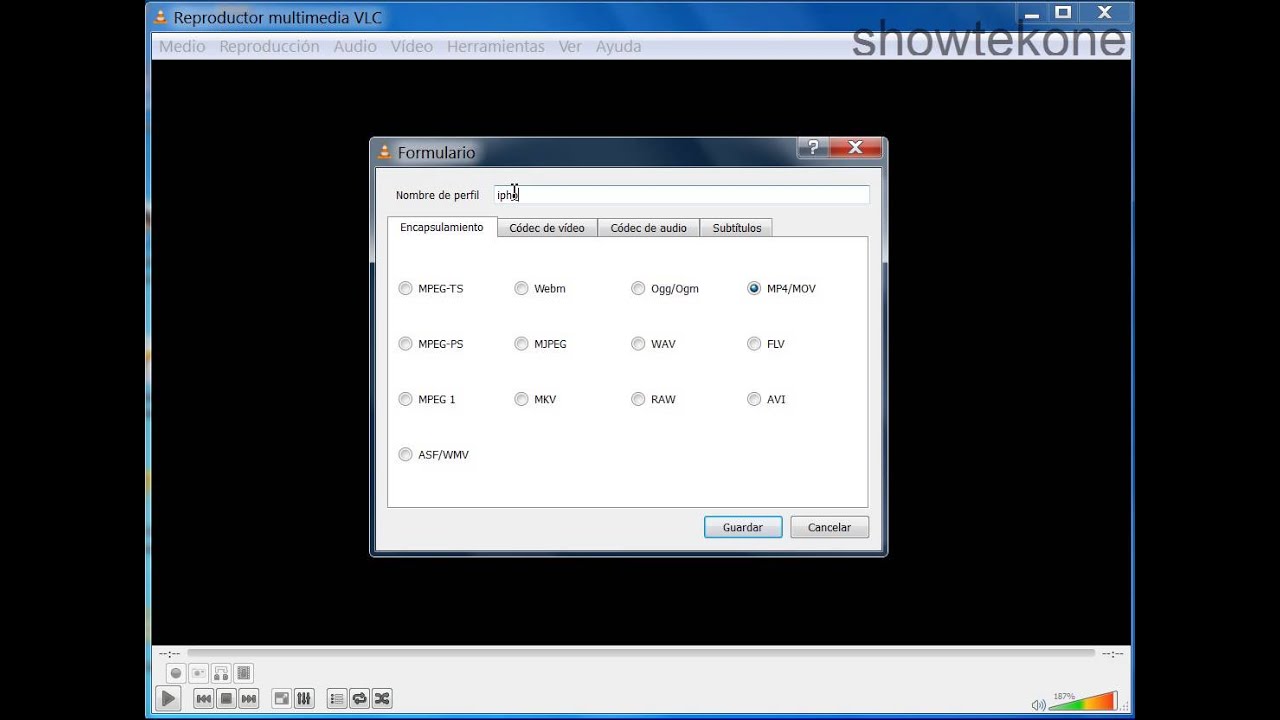Image resolution: width=1280 pixels, height=720 pixels.
Task: Click the A-B loop icon
Action: coord(221,673)
